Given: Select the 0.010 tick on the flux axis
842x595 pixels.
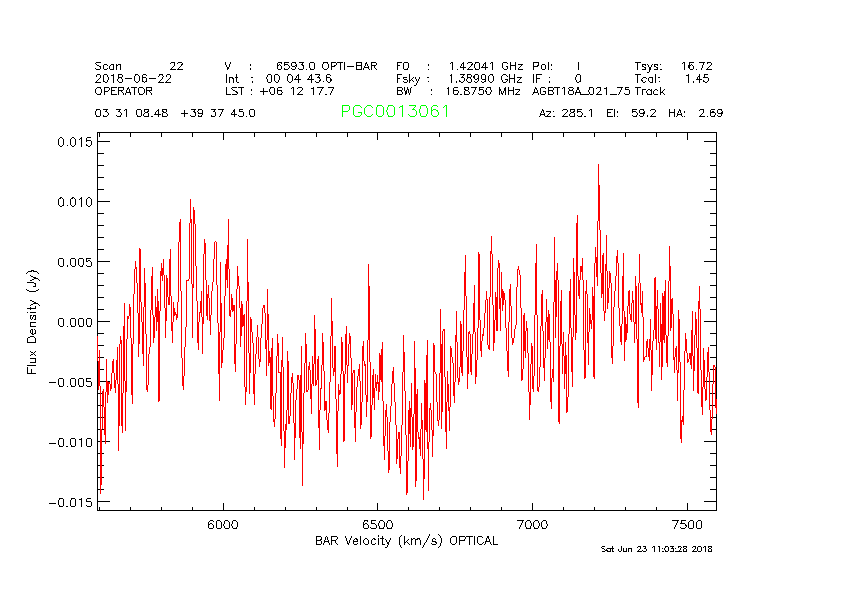Looking at the screenshot, I should pos(74,202).
